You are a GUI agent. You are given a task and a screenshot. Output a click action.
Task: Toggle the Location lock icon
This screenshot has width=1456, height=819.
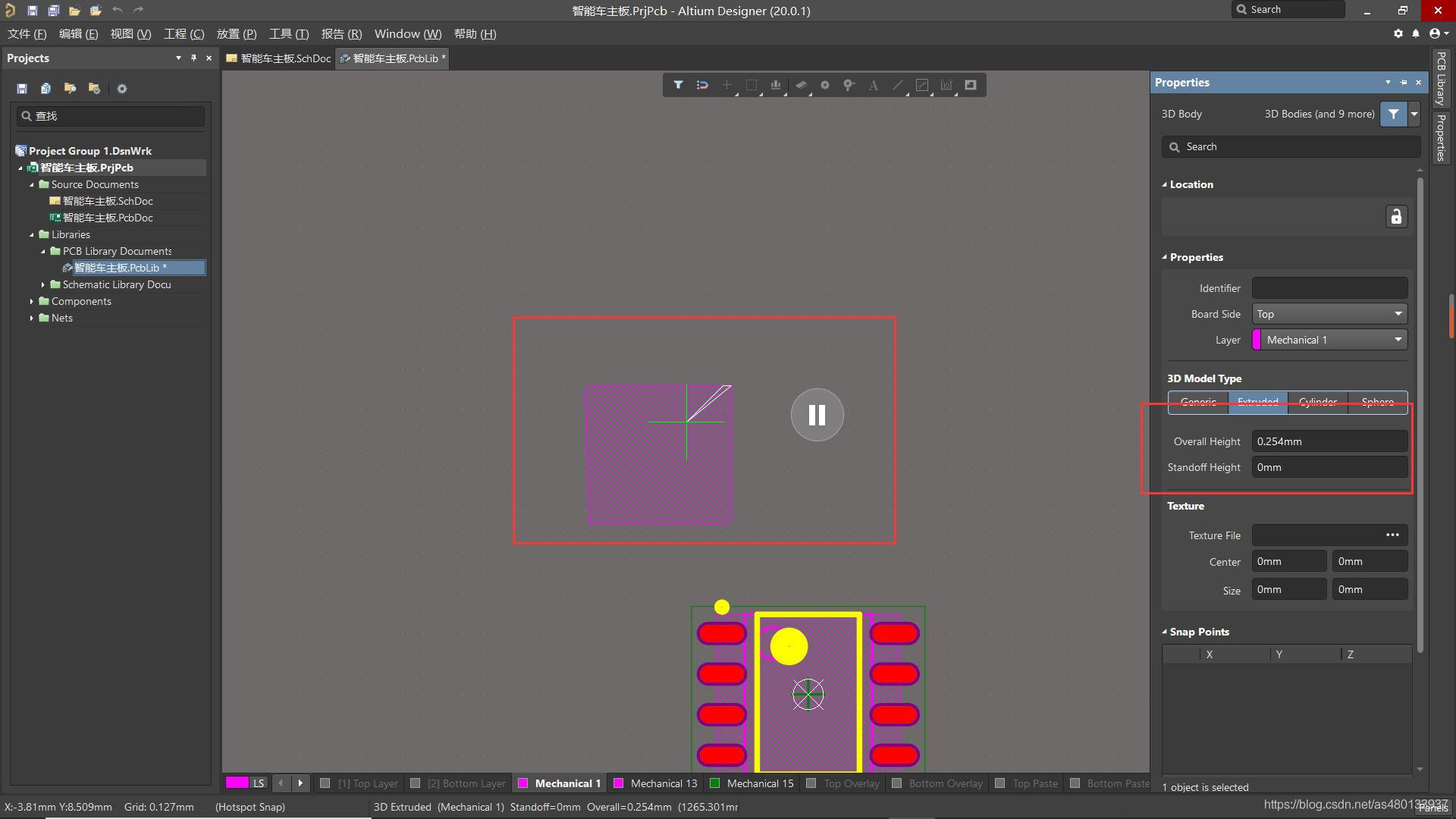(1395, 217)
